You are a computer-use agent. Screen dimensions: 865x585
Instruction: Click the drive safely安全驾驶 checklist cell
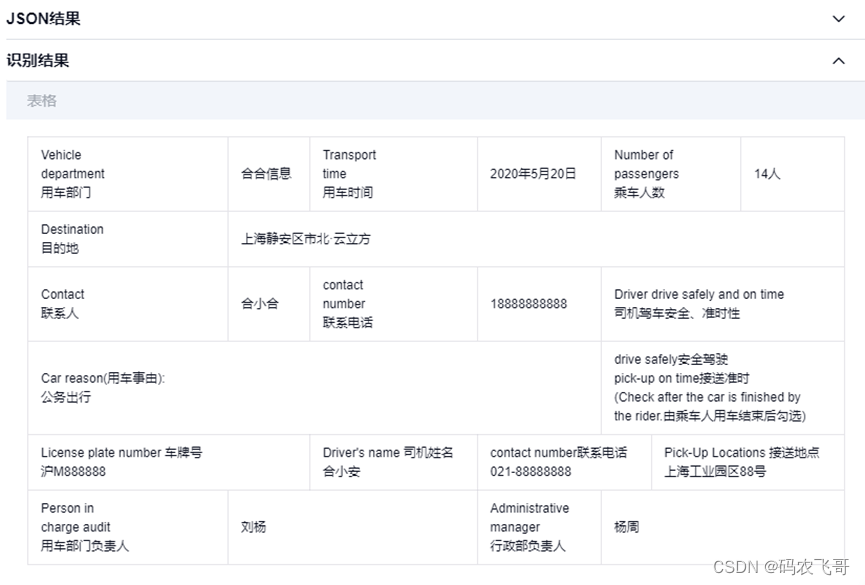(723, 388)
